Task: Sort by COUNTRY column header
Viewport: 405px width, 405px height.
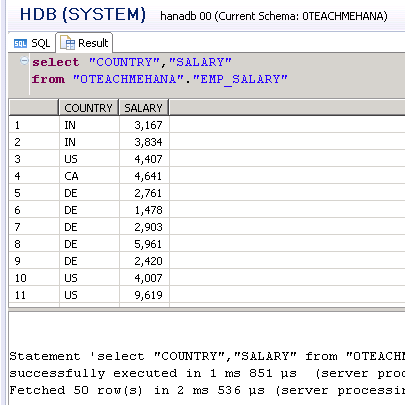Action: click(89, 108)
